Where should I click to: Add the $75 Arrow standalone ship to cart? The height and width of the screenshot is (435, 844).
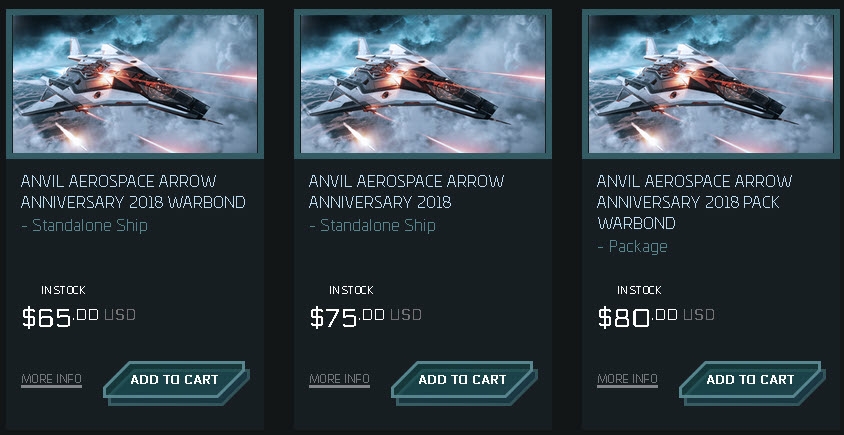462,380
